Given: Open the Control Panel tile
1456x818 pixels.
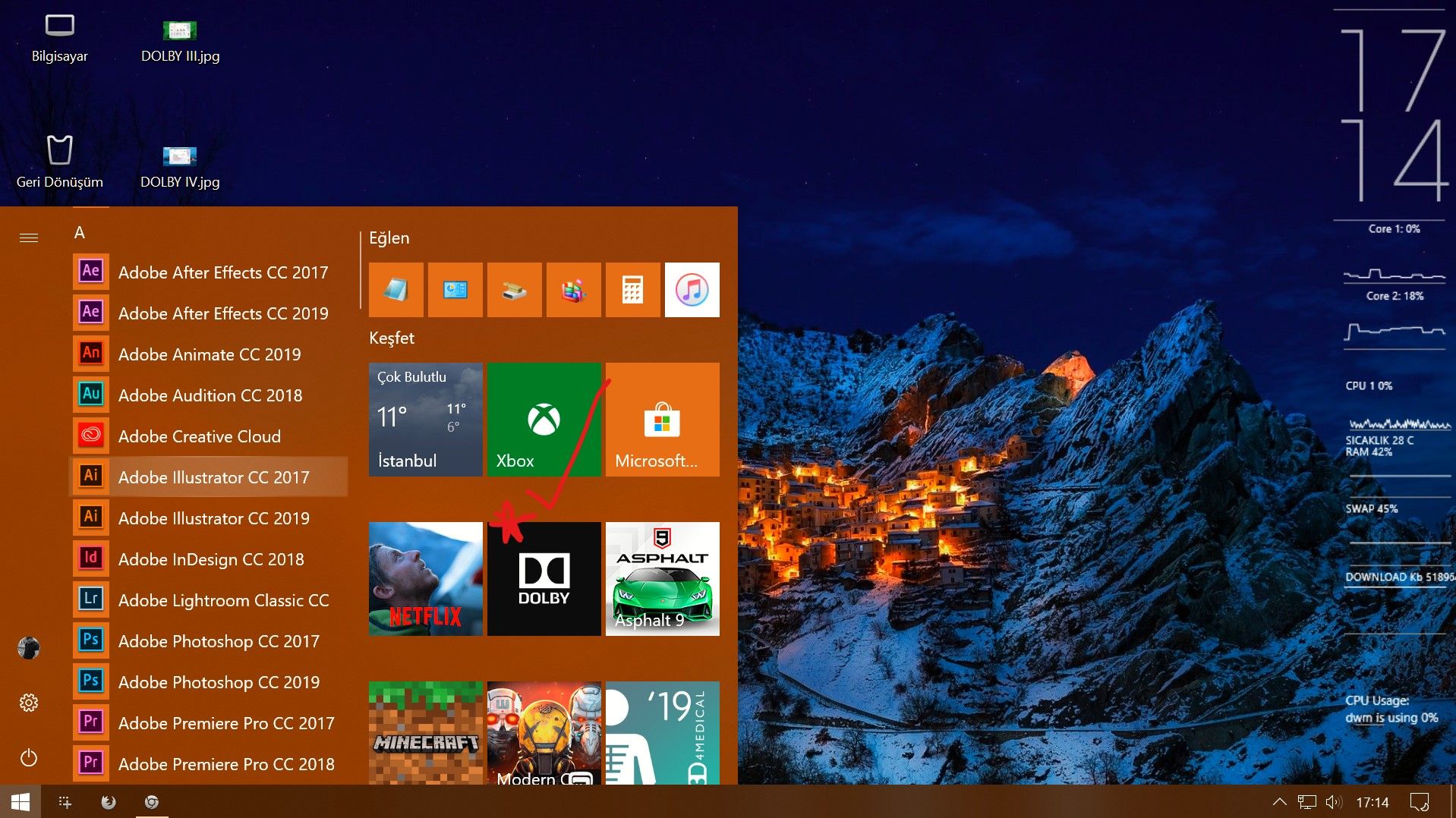Looking at the screenshot, I should [455, 290].
